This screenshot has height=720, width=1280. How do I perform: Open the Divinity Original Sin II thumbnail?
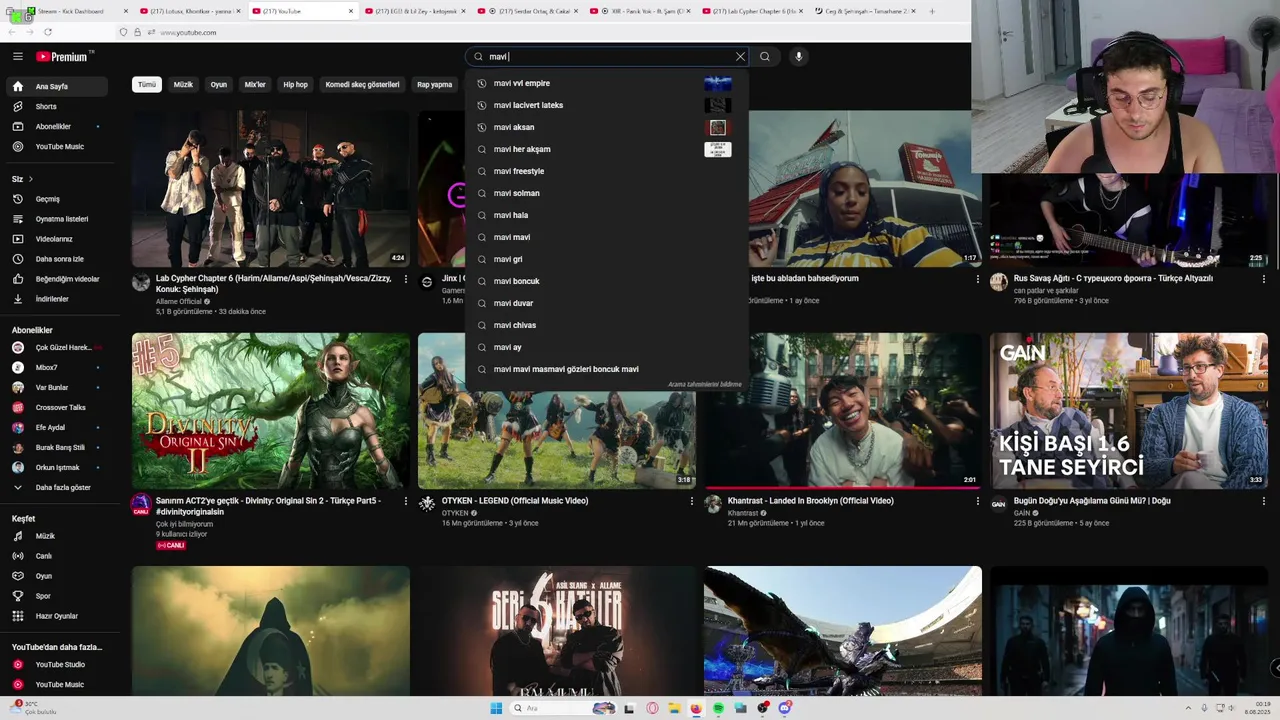[271, 411]
